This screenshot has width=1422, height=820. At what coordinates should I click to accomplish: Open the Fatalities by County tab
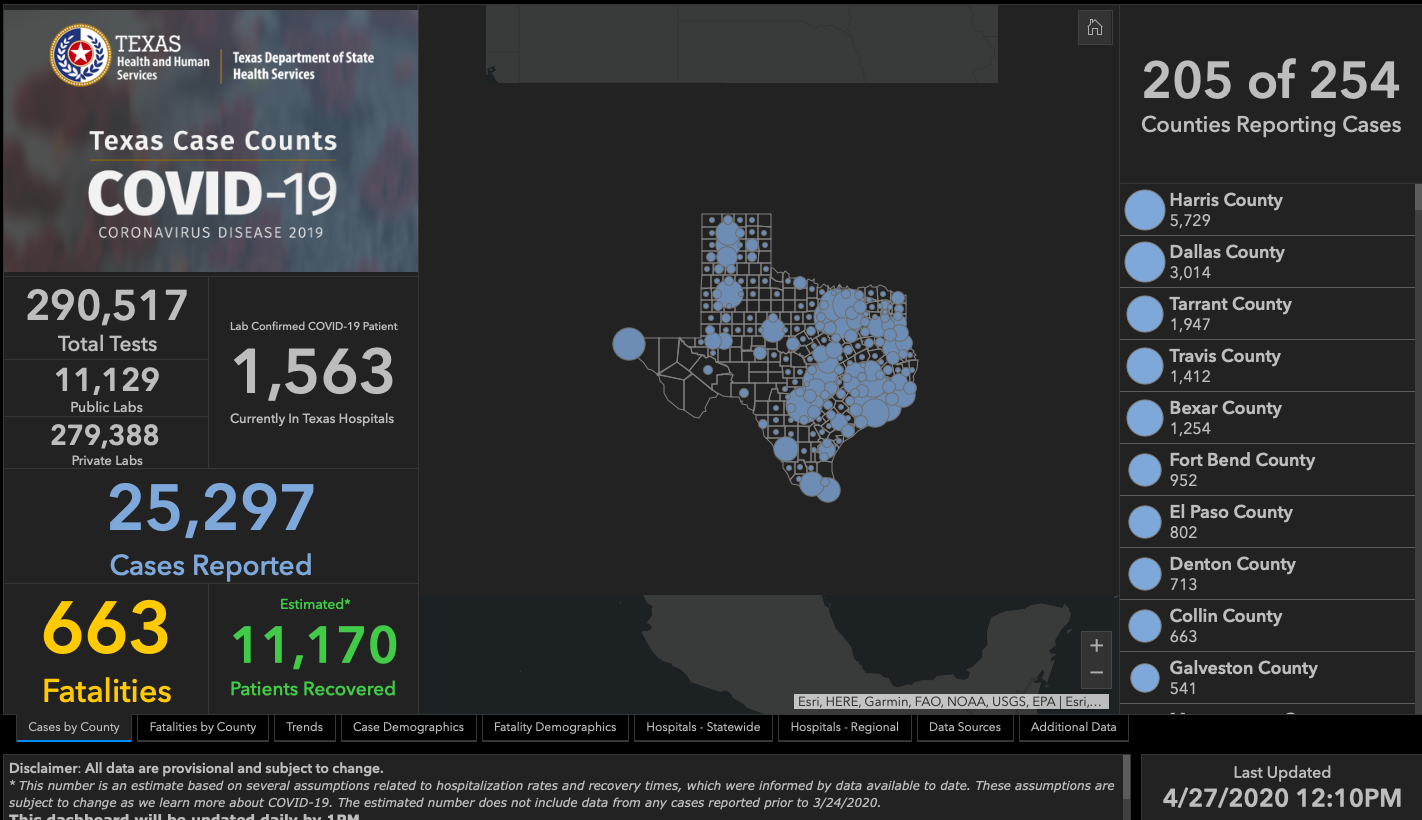[203, 727]
